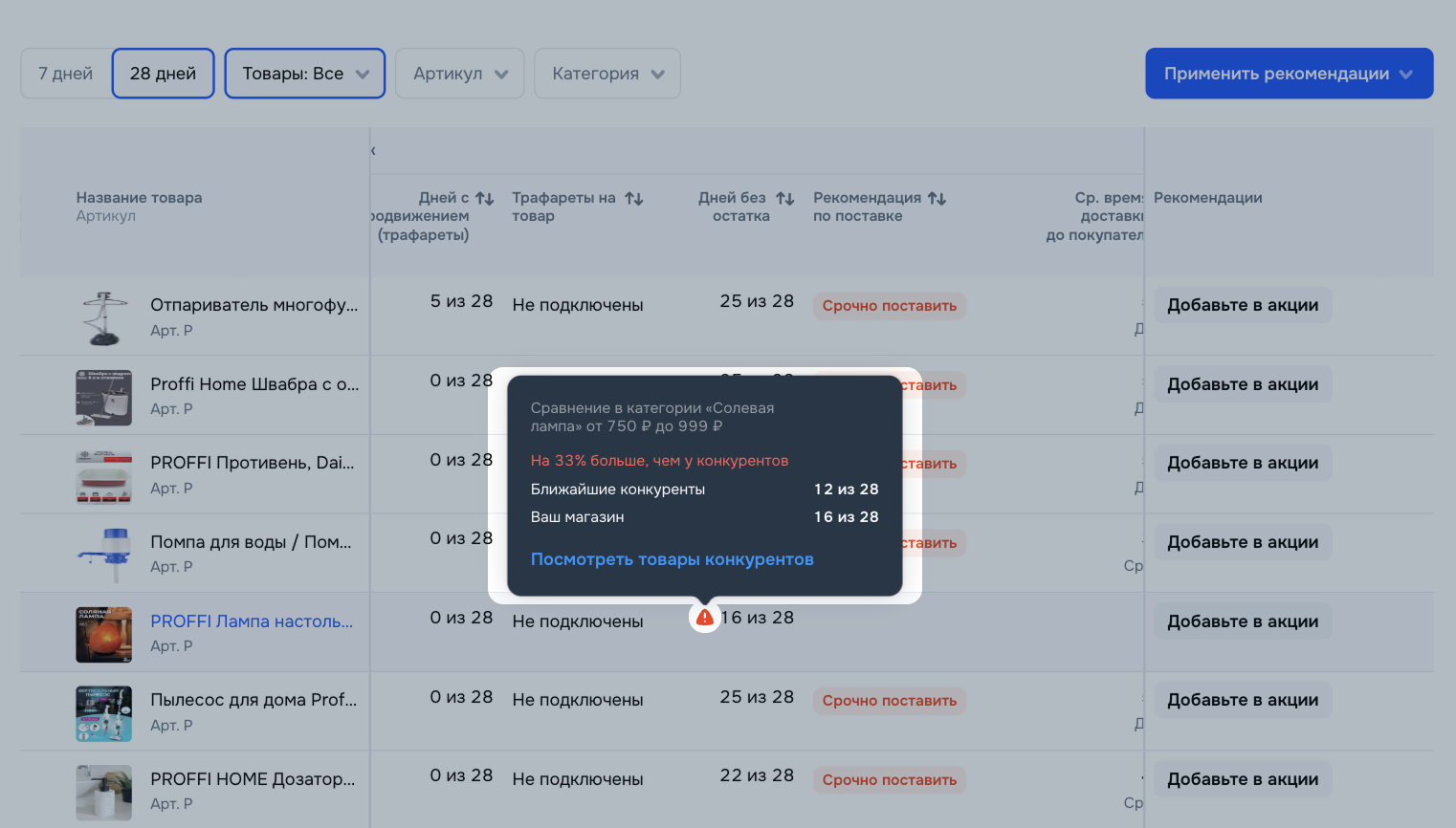Viewport: 1456px width, 828px height.
Task: Click Добавьте в акции for Отпариватель row
Action: 1243,305
